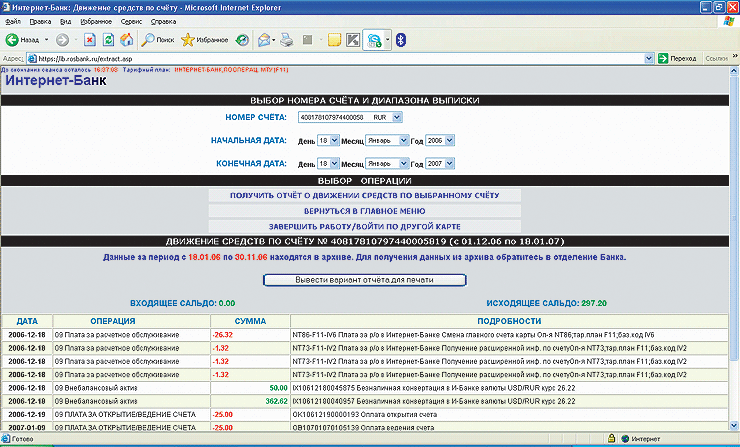Click the K toolbar icon
Image resolution: width=740 pixels, height=447 pixels.
353,40
